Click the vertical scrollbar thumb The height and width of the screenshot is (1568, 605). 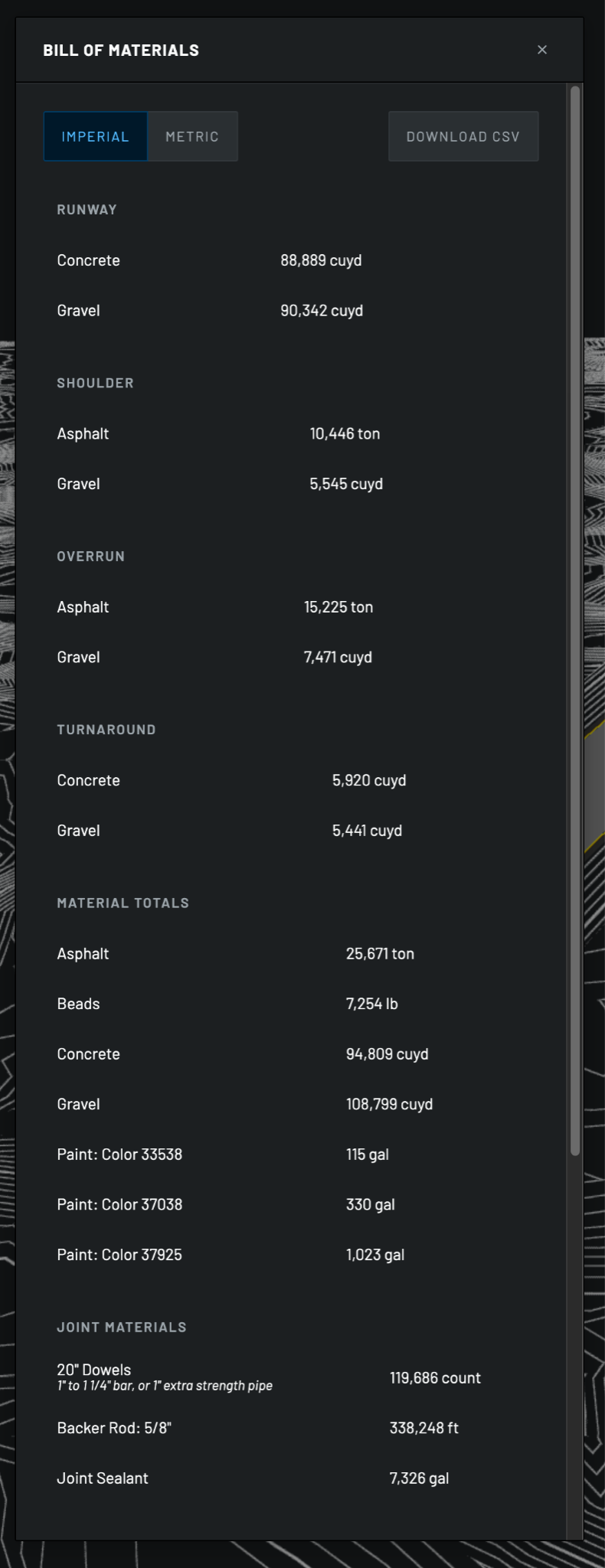[575, 621]
